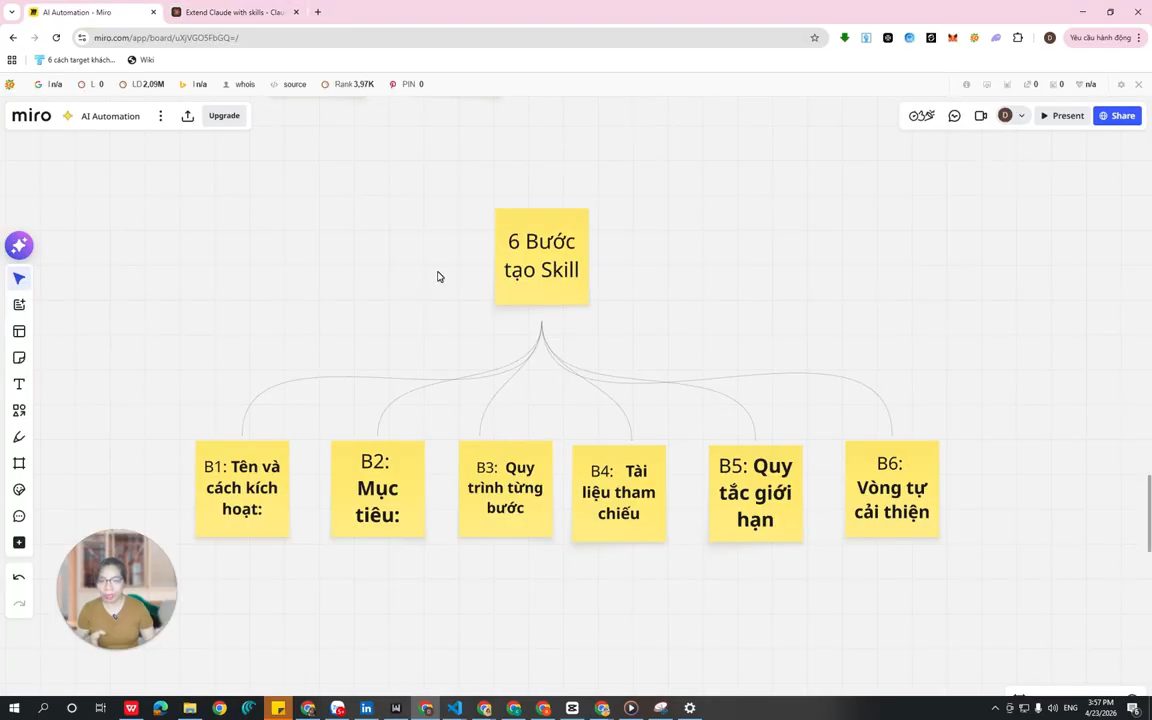Image resolution: width=1152 pixels, height=720 pixels.
Task: Select the Comment tool in left toolbar
Action: click(19, 516)
